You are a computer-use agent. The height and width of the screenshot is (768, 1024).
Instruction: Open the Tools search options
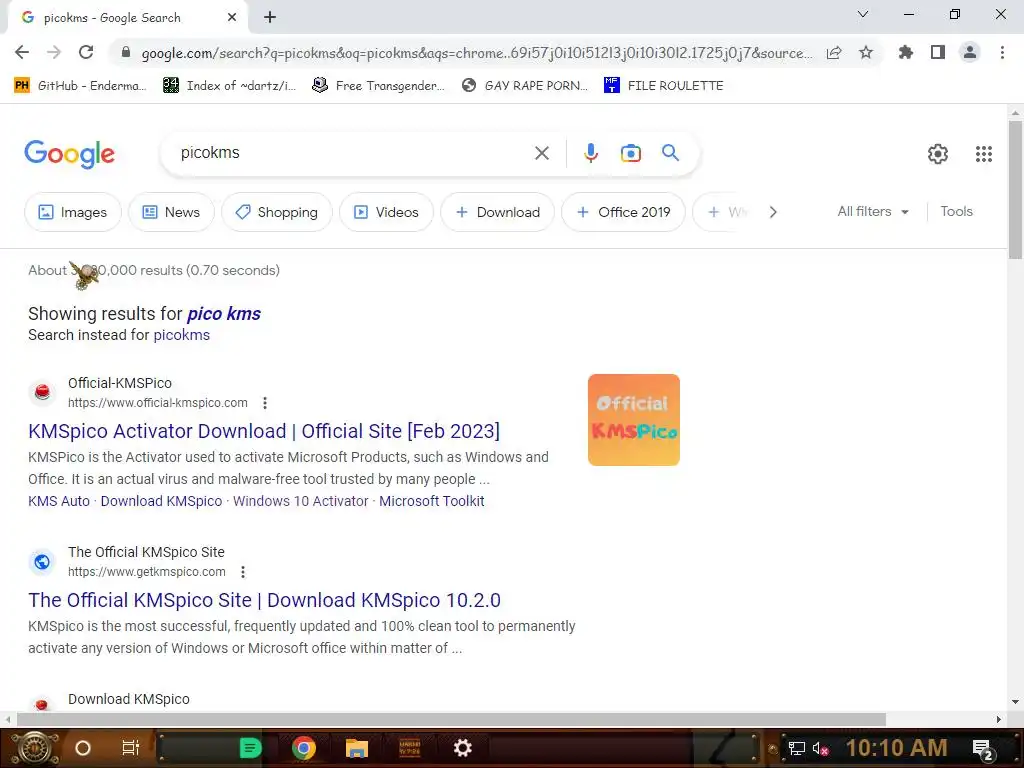point(956,212)
